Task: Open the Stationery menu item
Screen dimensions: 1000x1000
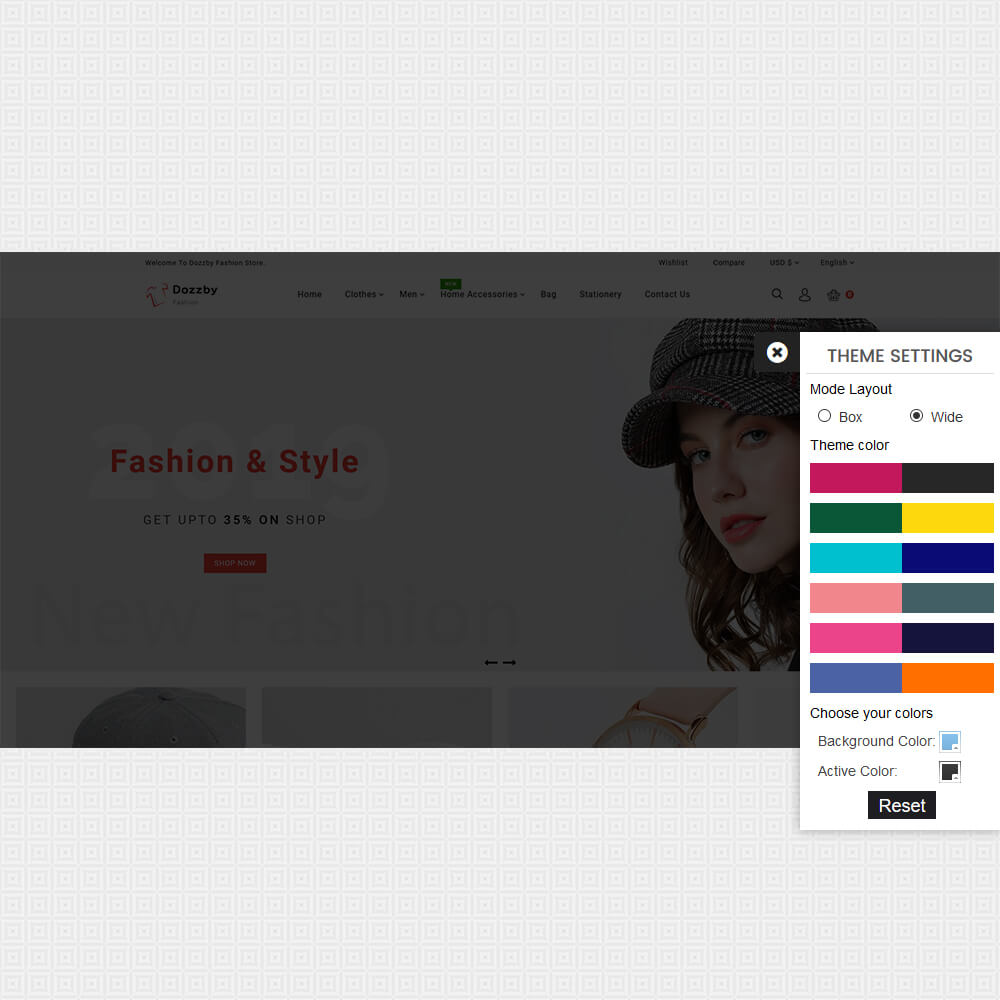Action: [600, 294]
